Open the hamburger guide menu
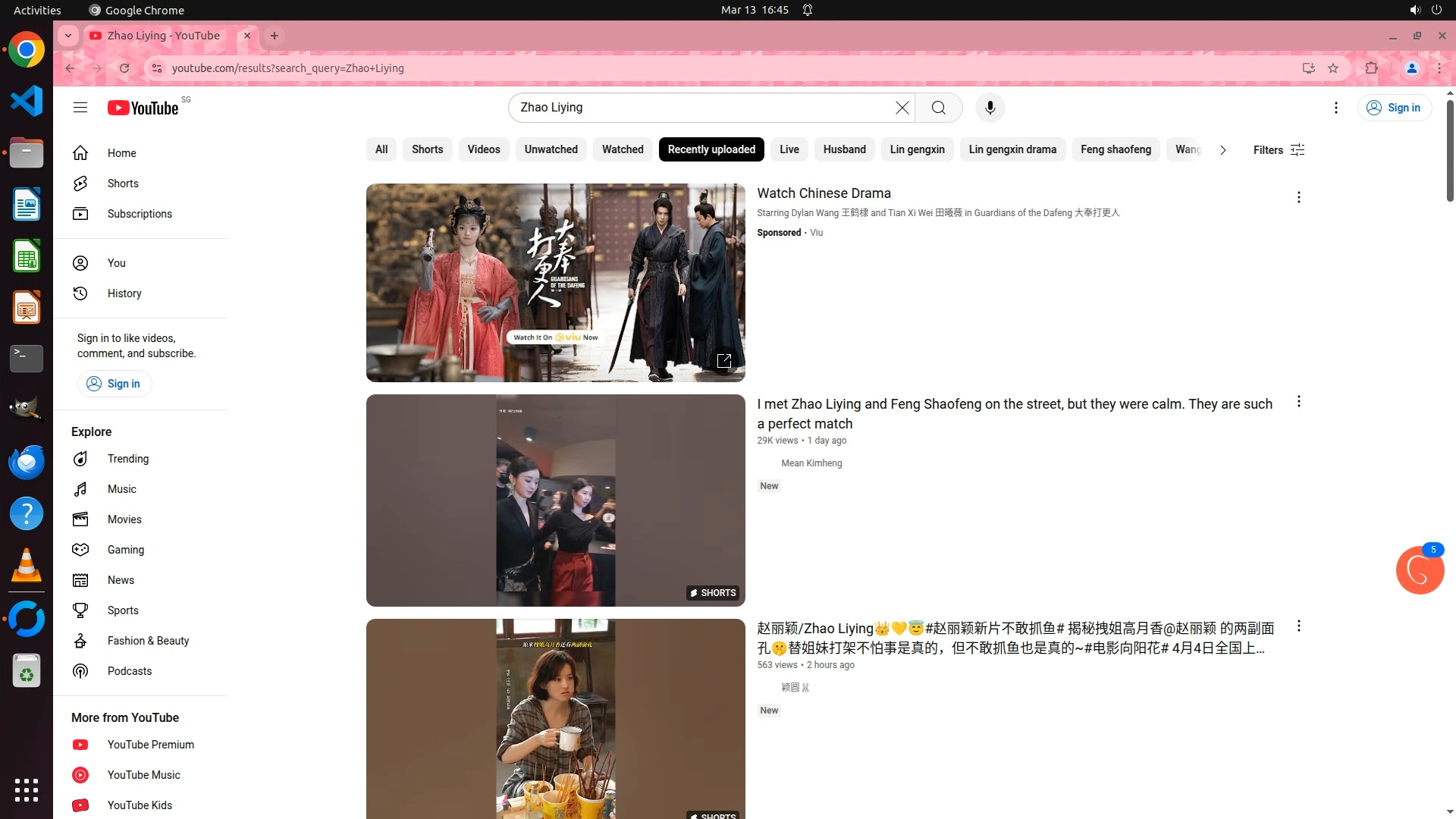 (x=80, y=108)
